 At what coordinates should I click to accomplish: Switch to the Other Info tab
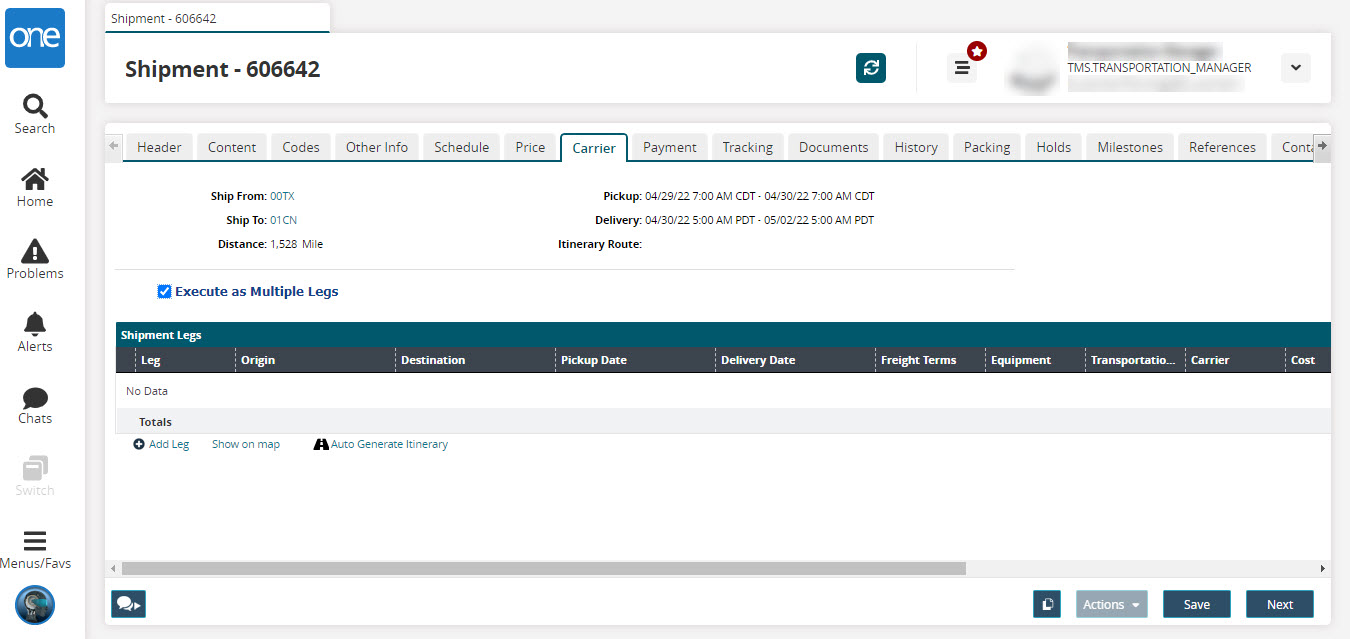pyautogui.click(x=377, y=147)
